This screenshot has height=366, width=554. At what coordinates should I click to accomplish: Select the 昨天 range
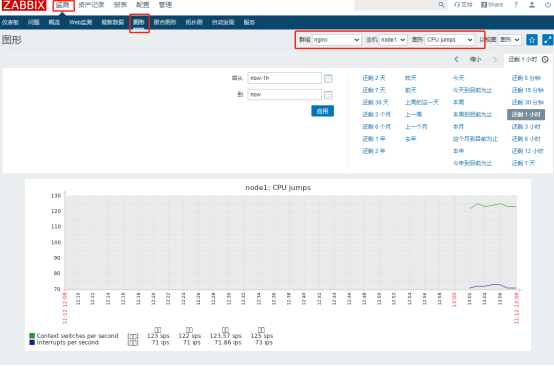pyautogui.click(x=411, y=78)
